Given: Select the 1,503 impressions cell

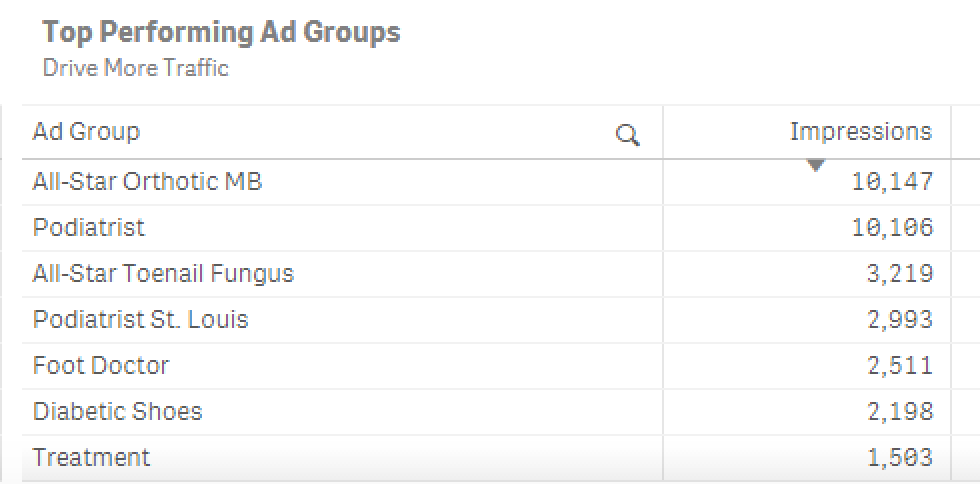Looking at the screenshot, I should 900,458.
